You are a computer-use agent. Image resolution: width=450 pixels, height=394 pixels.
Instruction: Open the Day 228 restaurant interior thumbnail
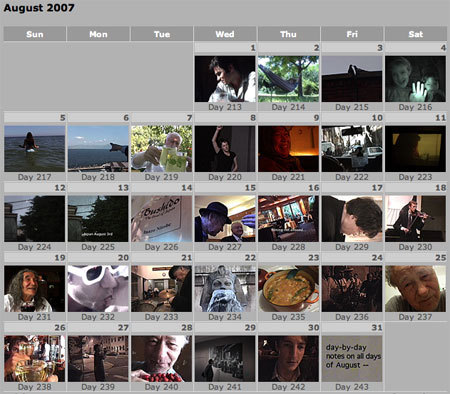[288, 219]
